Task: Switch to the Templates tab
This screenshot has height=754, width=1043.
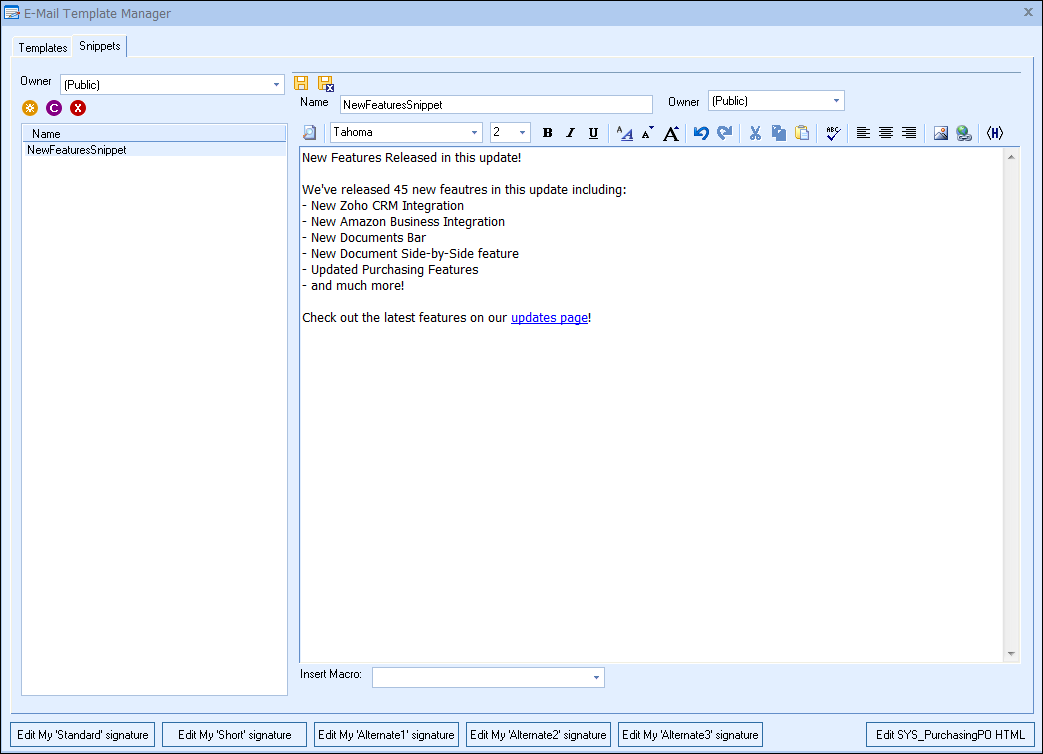Action: 43,48
